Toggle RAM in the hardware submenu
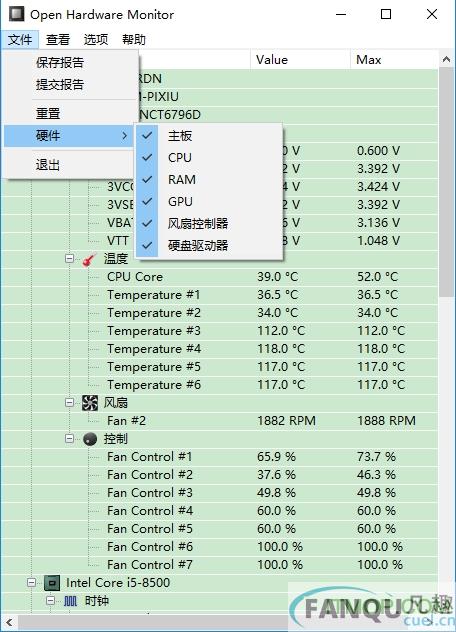This screenshot has width=456, height=632. [x=208, y=179]
